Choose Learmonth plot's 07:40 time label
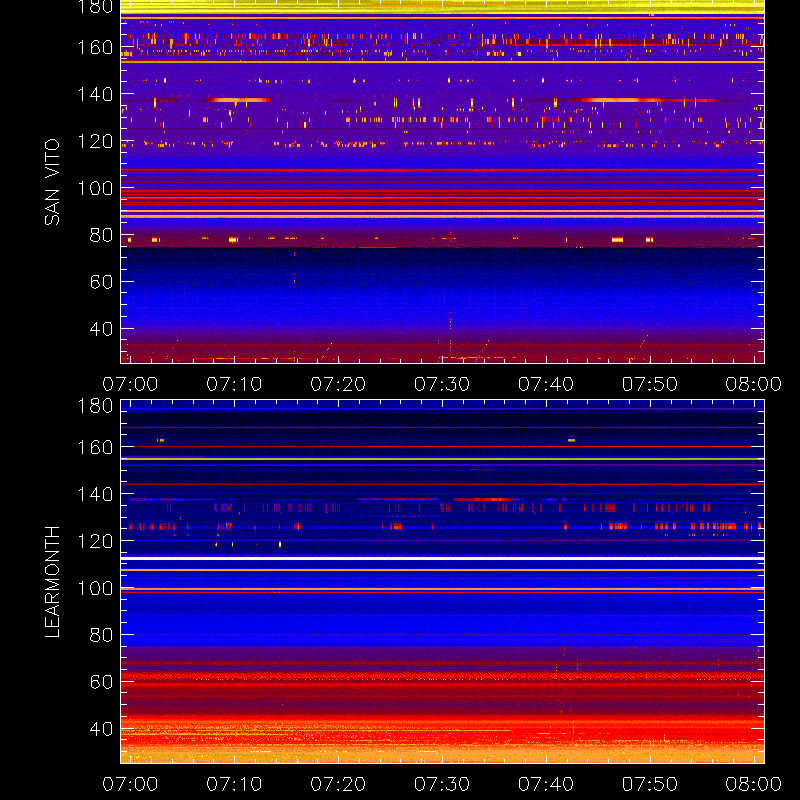Screen dimensions: 800x800 coord(546,784)
